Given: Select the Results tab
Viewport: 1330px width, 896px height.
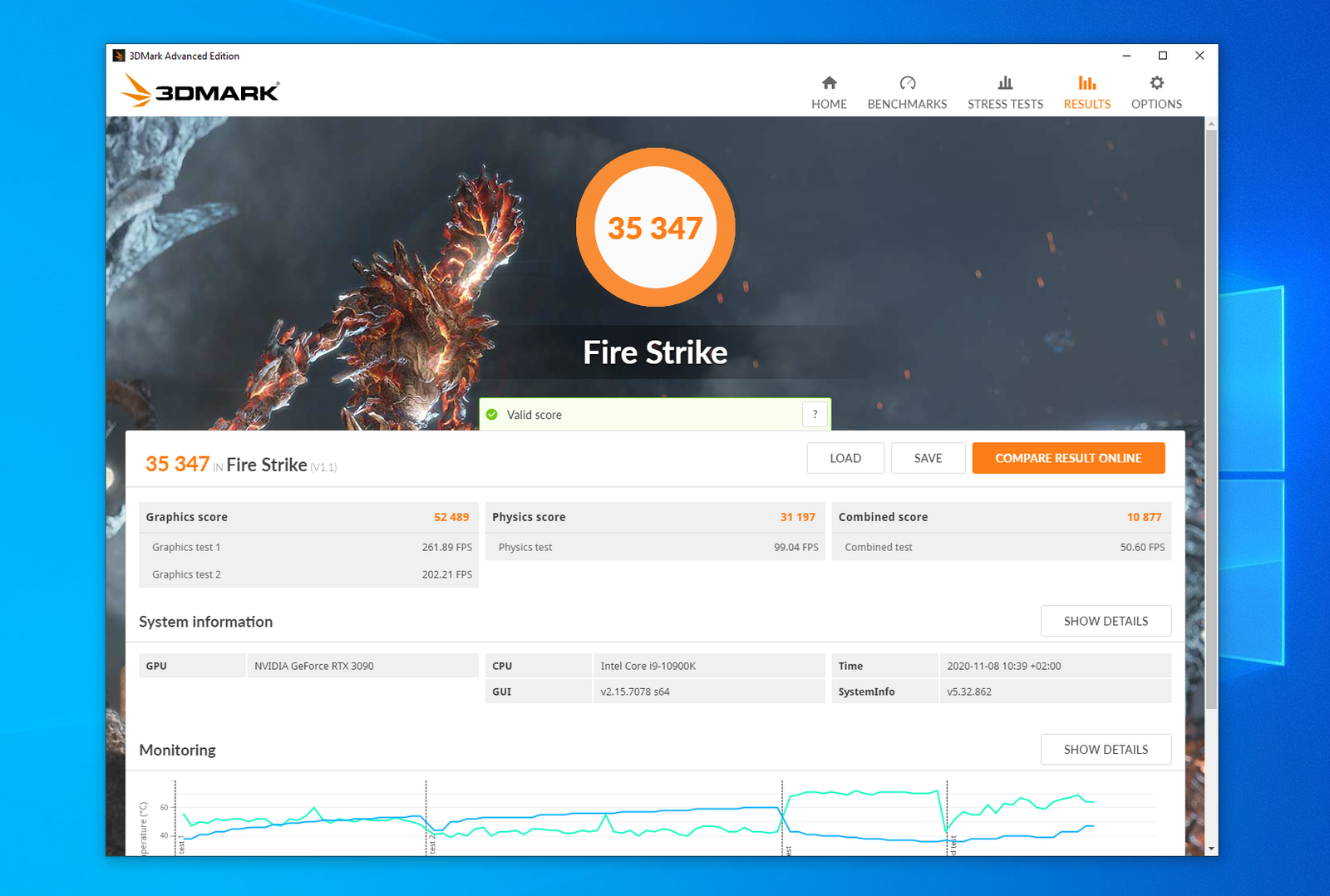Looking at the screenshot, I should pos(1086,93).
